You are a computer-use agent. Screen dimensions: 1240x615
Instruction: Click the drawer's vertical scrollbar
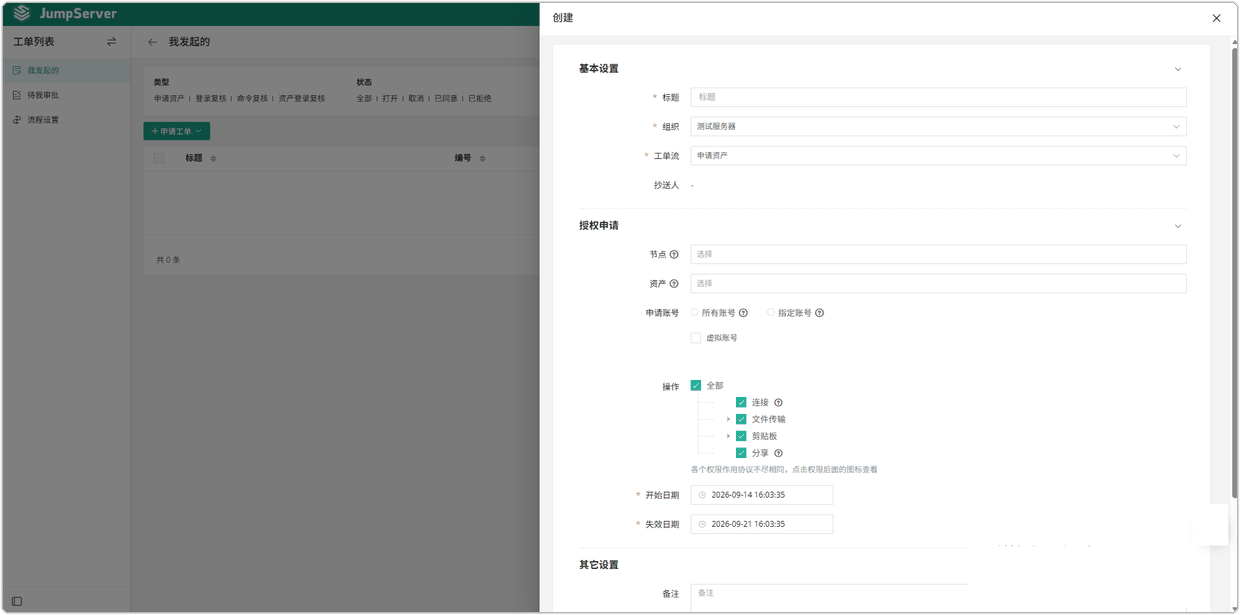pyautogui.click(x=1234, y=270)
